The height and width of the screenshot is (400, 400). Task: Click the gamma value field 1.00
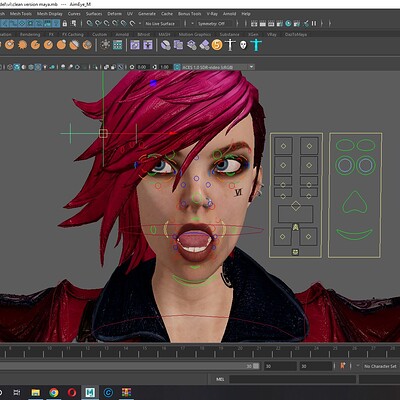point(165,67)
